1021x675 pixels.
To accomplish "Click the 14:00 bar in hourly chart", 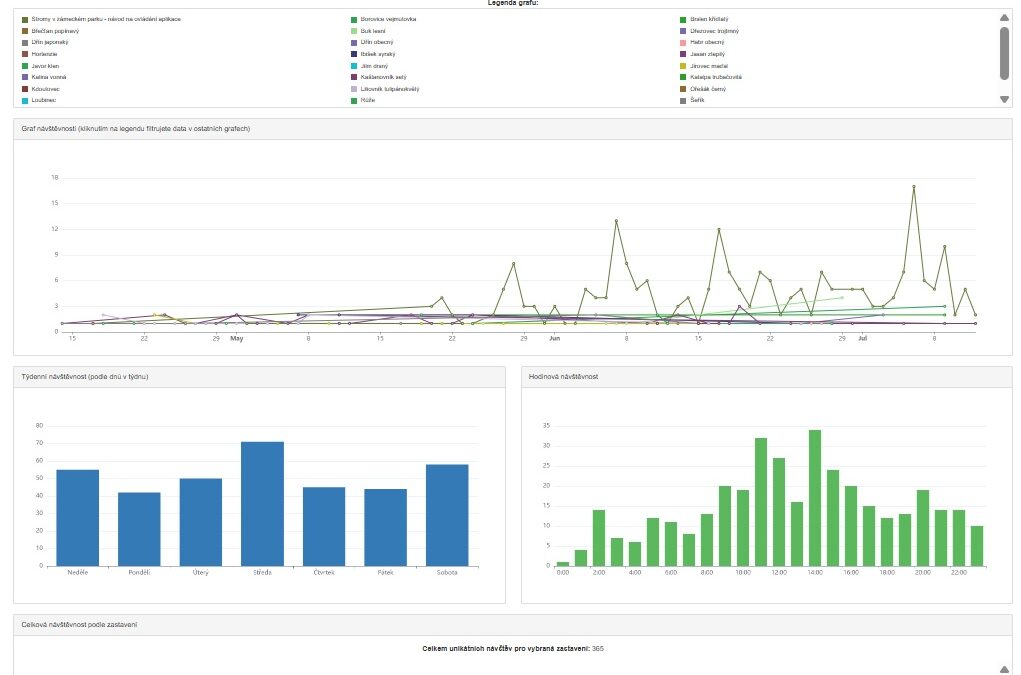I will (x=815, y=498).
